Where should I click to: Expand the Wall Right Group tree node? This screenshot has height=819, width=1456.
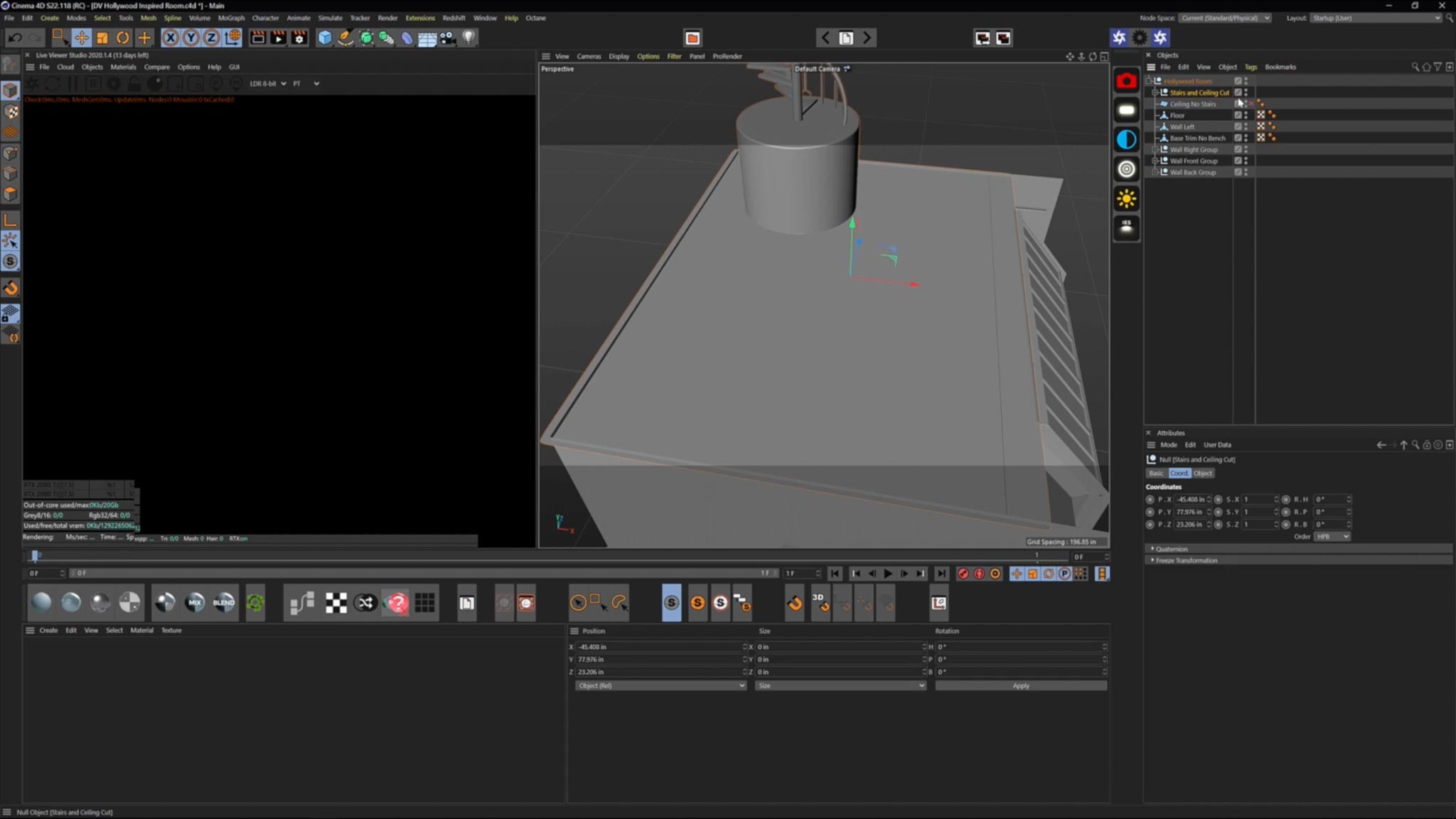[x=1154, y=149]
